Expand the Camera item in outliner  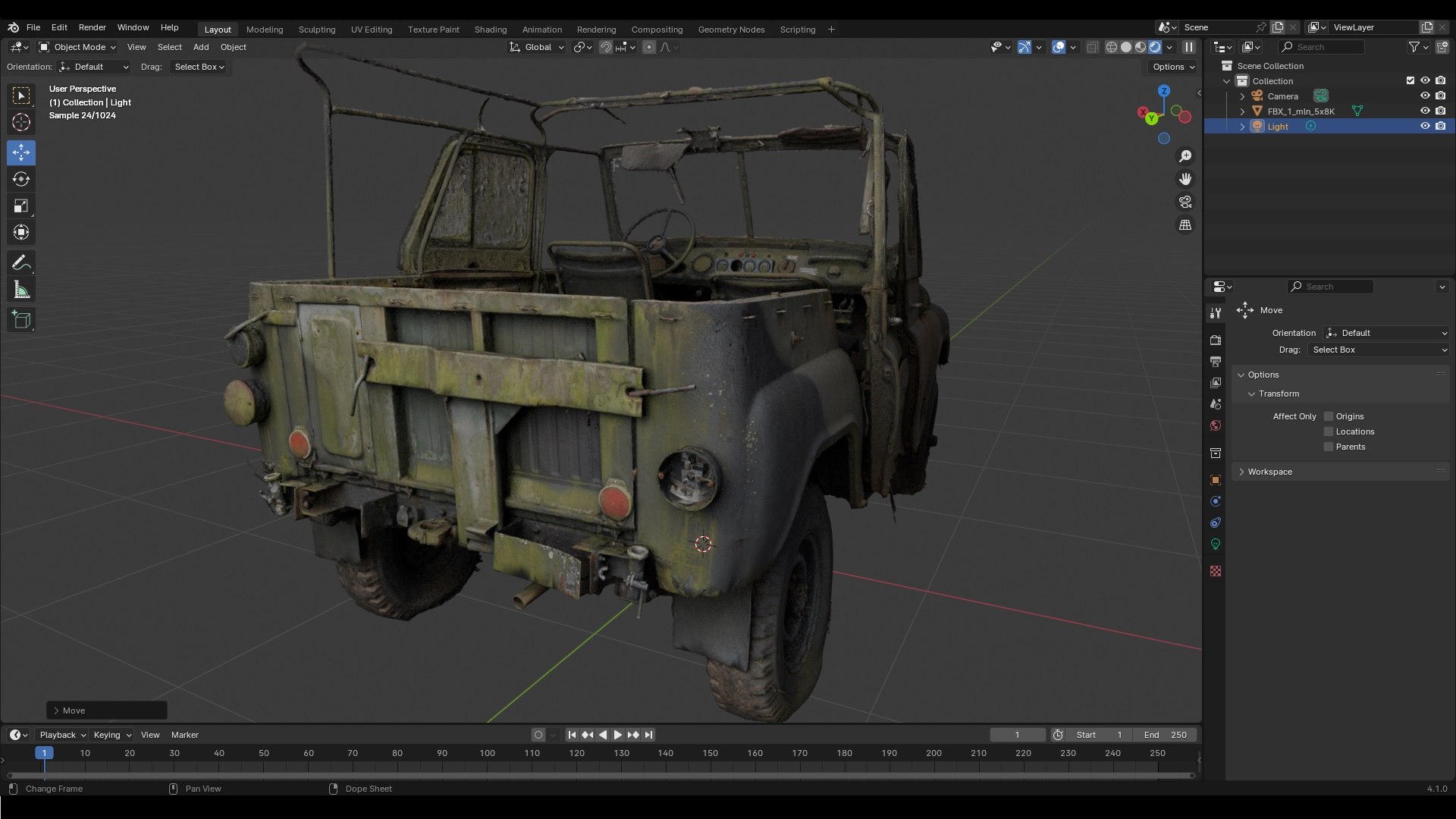pos(1242,96)
